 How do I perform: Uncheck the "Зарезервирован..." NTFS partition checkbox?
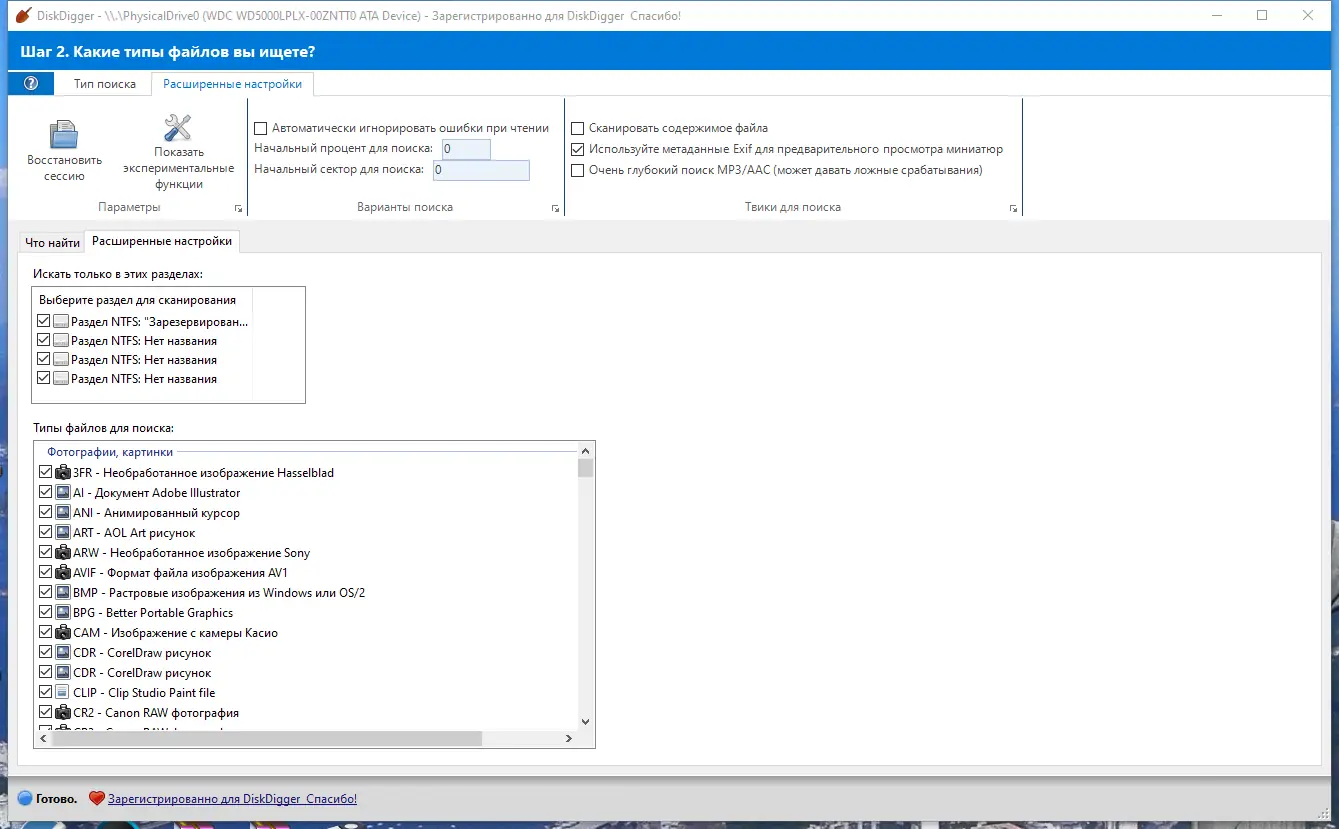(43, 322)
